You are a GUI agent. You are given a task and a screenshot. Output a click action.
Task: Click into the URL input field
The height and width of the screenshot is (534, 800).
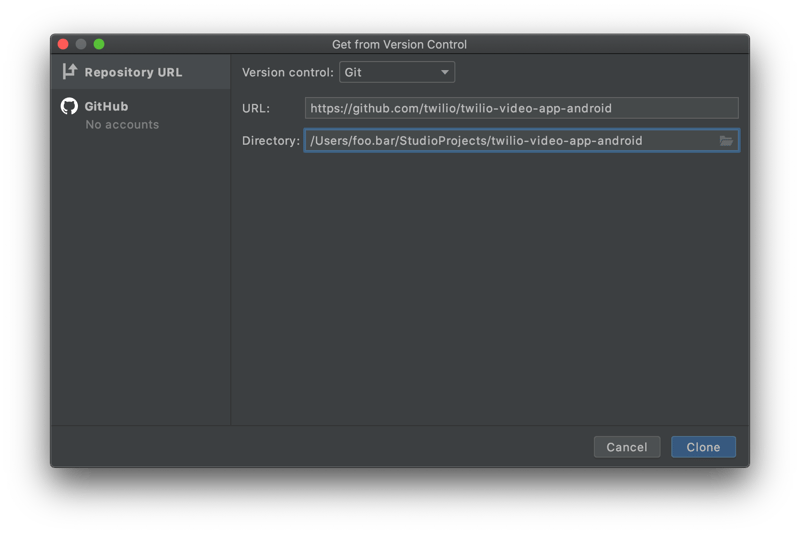(521, 108)
